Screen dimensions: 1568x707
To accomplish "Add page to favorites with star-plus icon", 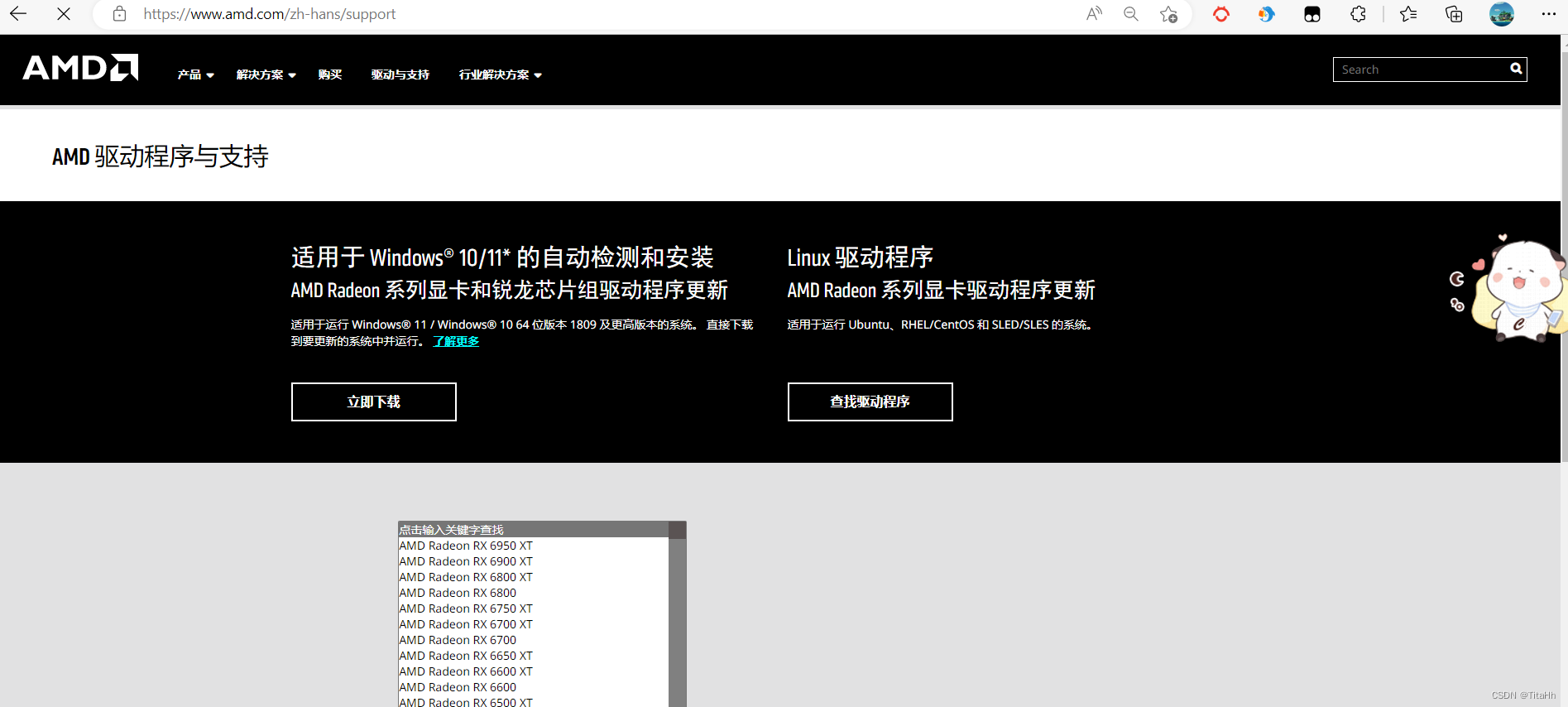I will (1168, 14).
